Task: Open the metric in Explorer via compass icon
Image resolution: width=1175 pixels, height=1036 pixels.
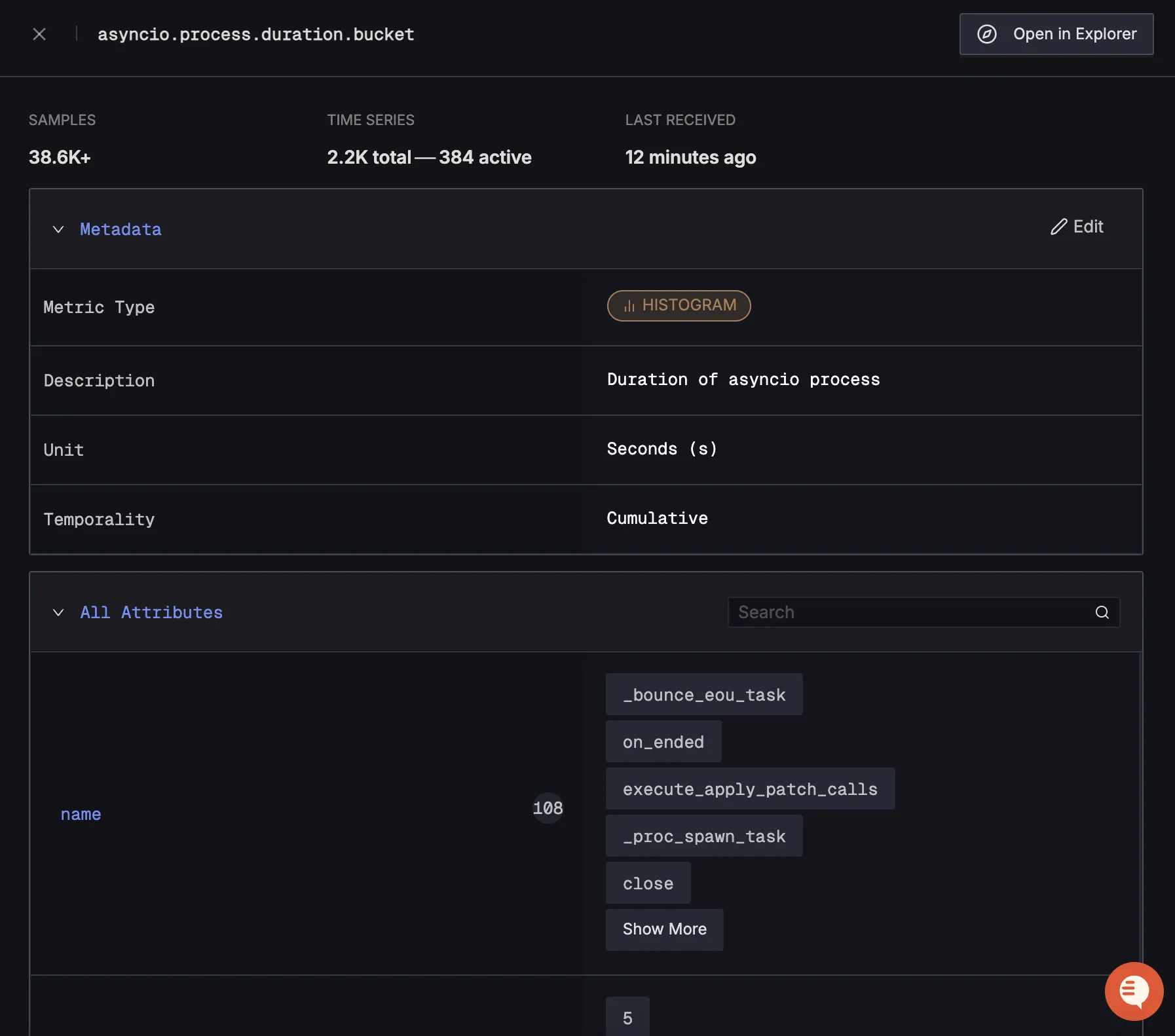Action: pyautogui.click(x=988, y=34)
